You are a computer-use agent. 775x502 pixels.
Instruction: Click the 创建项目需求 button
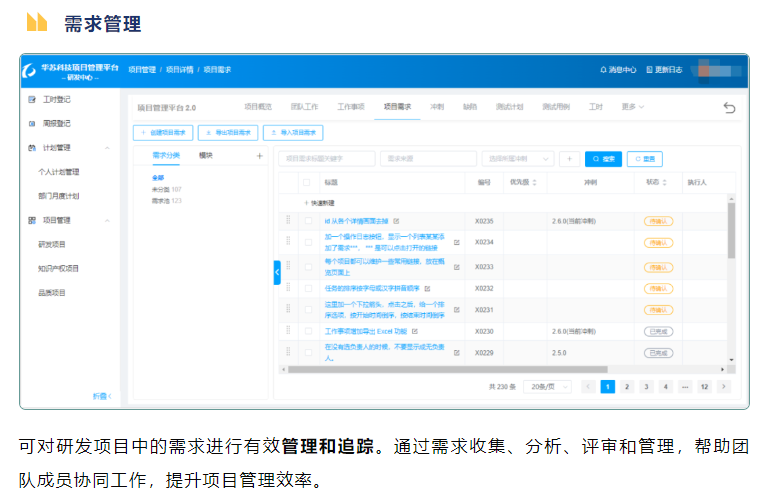163,132
